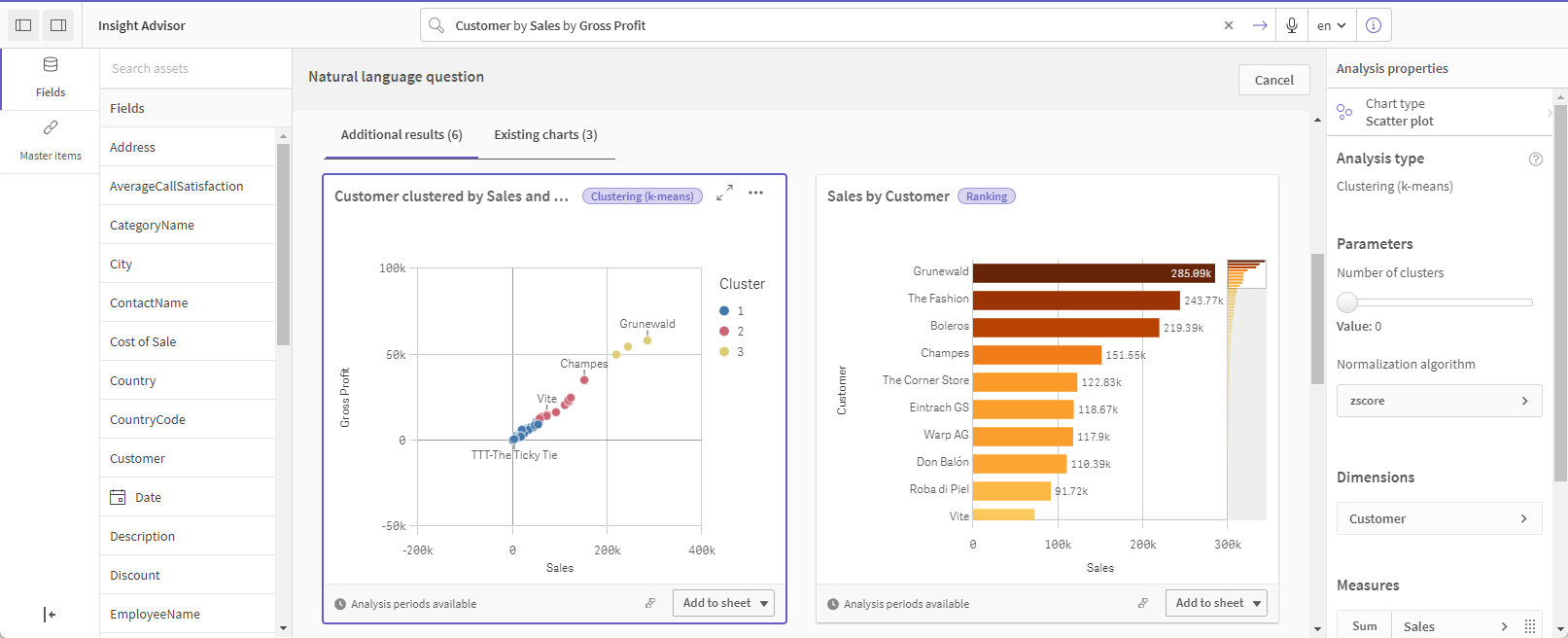
Task: Click the Clustering (k-means) tag badge
Action: 643,196
